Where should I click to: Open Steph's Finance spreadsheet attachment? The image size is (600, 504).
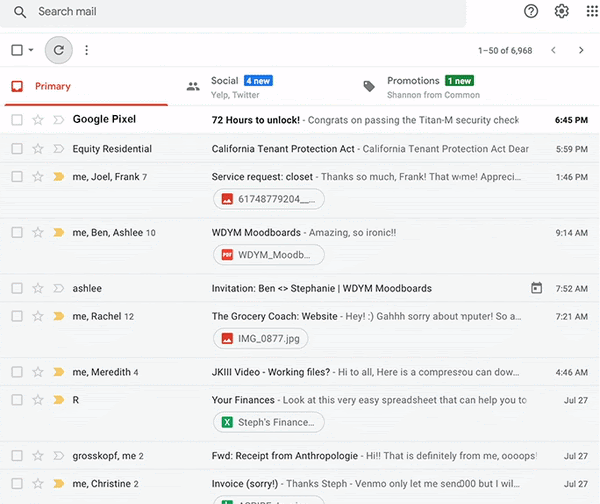269,422
